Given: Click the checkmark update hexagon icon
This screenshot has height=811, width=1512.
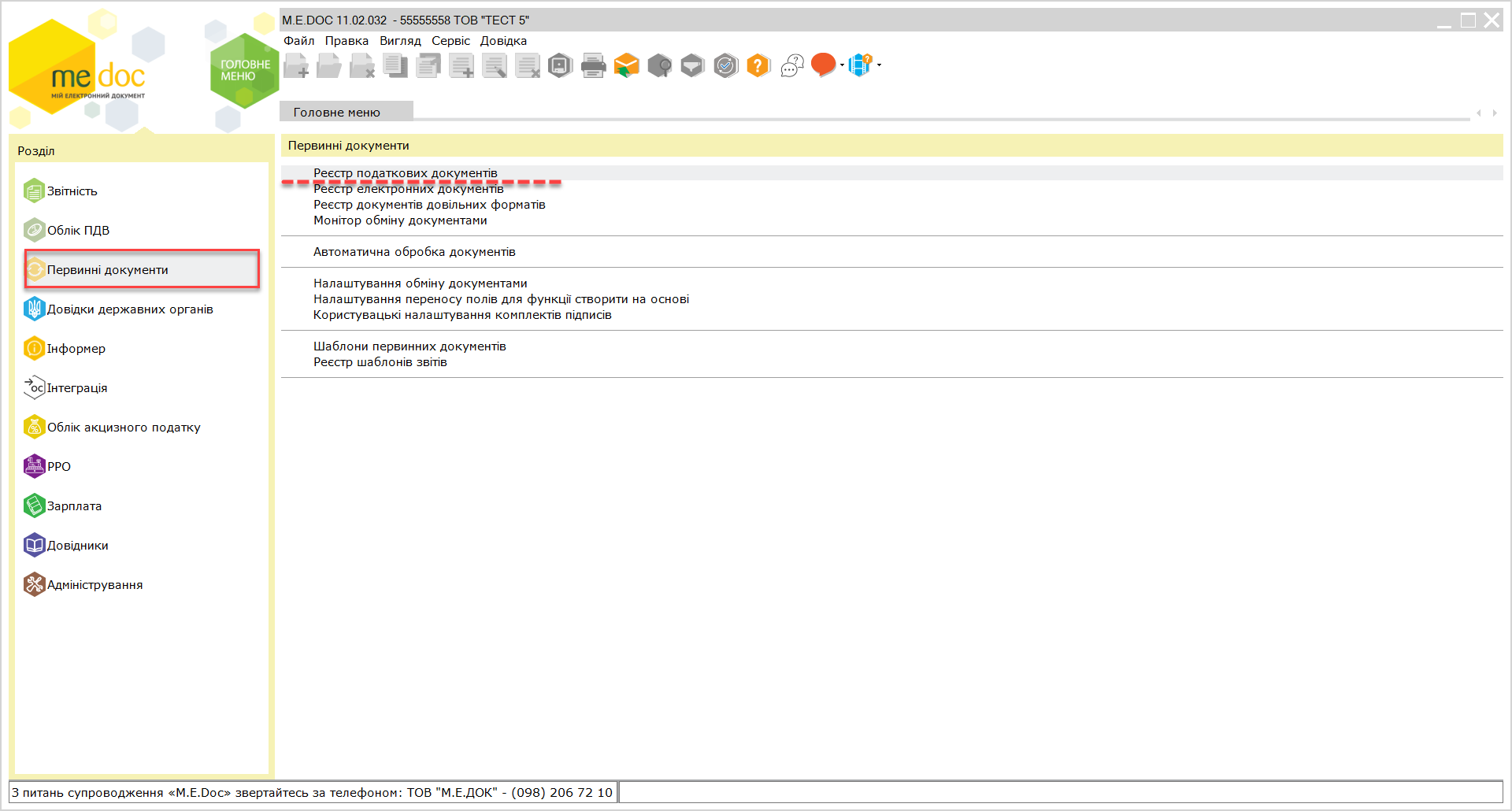Looking at the screenshot, I should pyautogui.click(x=725, y=65).
